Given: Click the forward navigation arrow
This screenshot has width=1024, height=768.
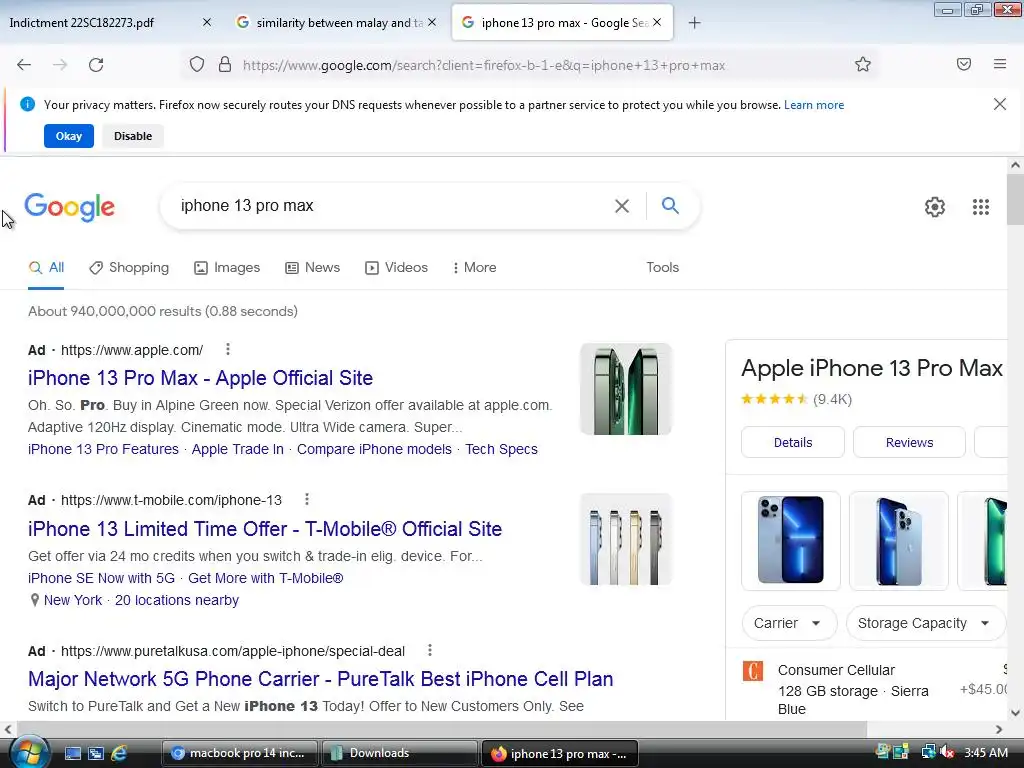Looking at the screenshot, I should pos(60,65).
